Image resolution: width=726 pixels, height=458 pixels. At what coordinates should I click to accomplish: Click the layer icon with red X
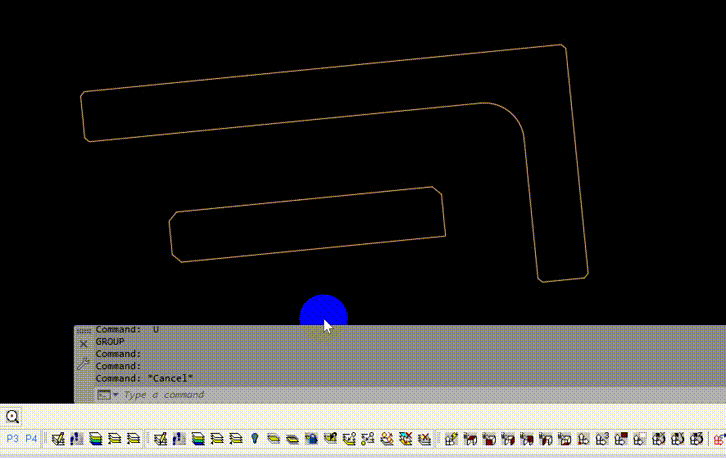tap(405, 439)
